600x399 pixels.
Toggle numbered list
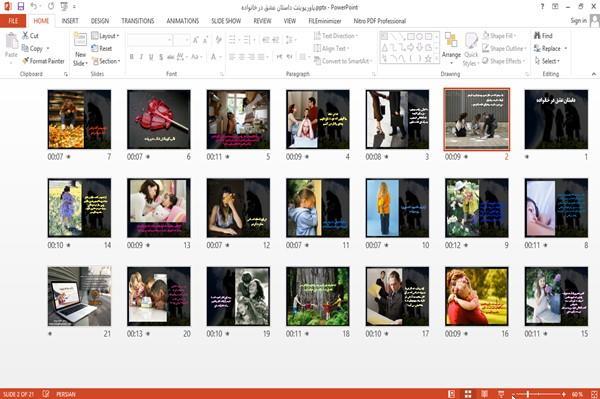coord(248,40)
